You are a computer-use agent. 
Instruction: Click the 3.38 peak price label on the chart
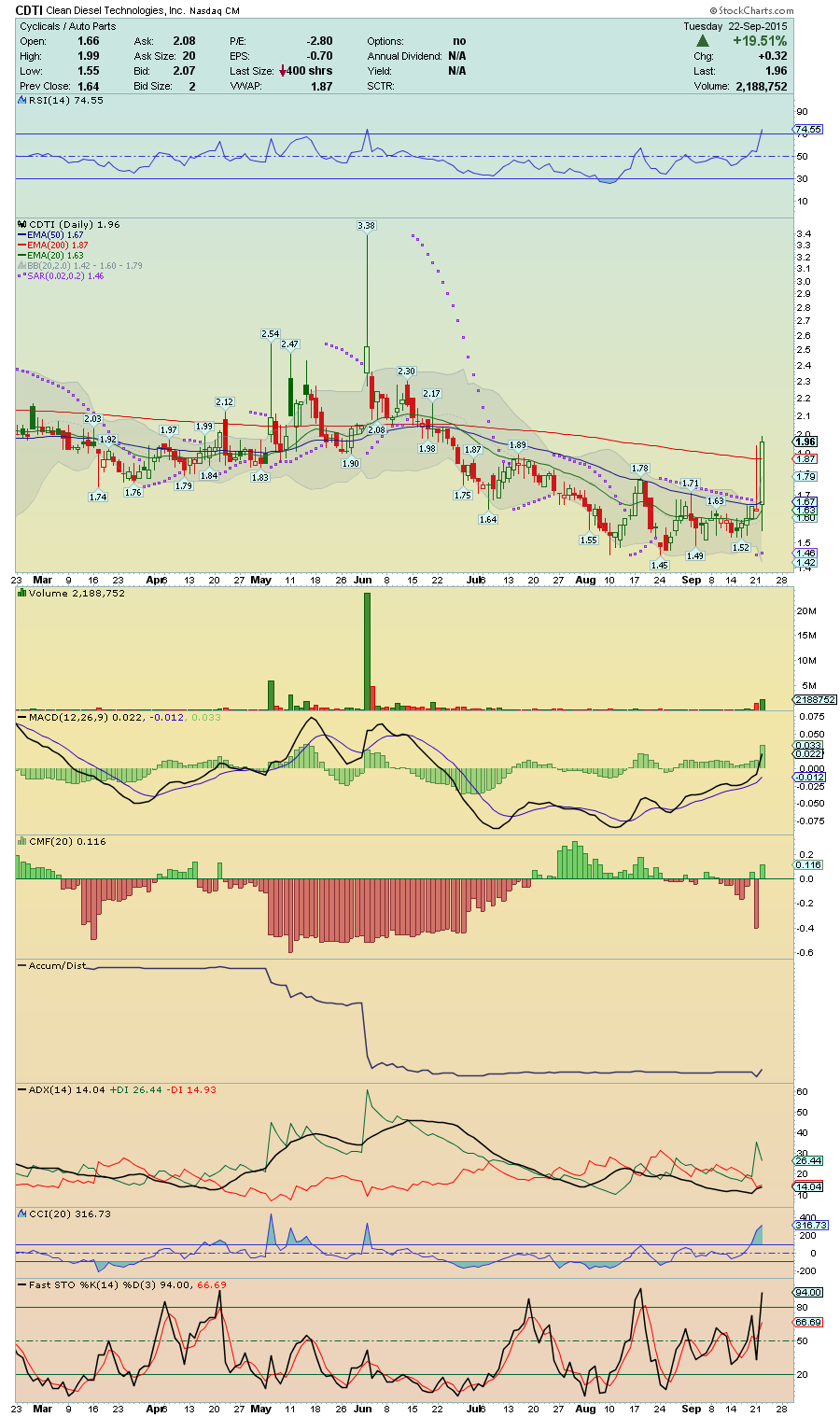tap(366, 226)
